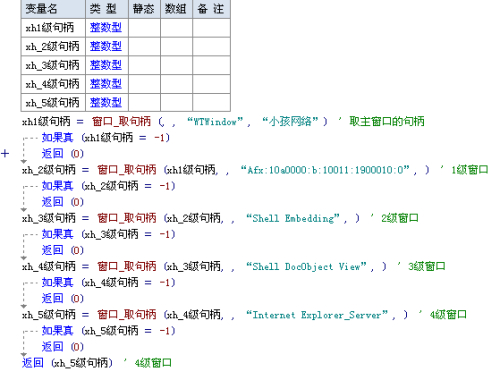Click the 3级窗口 comment
The height and width of the screenshot is (380, 500).
(427, 266)
